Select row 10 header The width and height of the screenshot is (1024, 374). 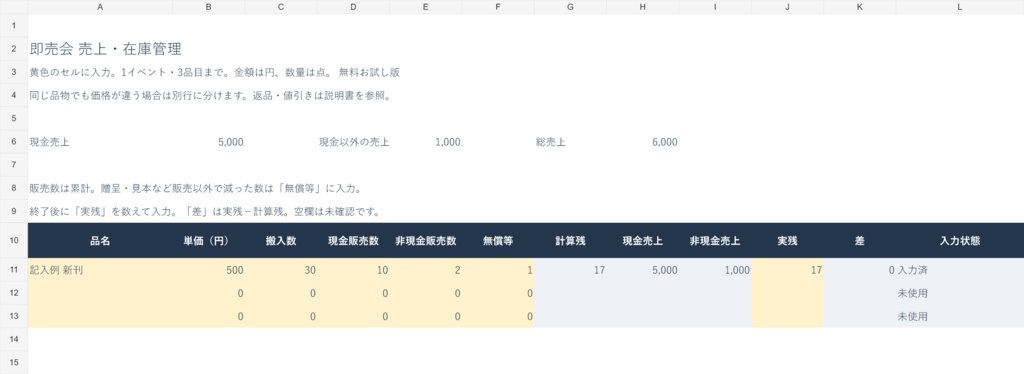(x=14, y=240)
